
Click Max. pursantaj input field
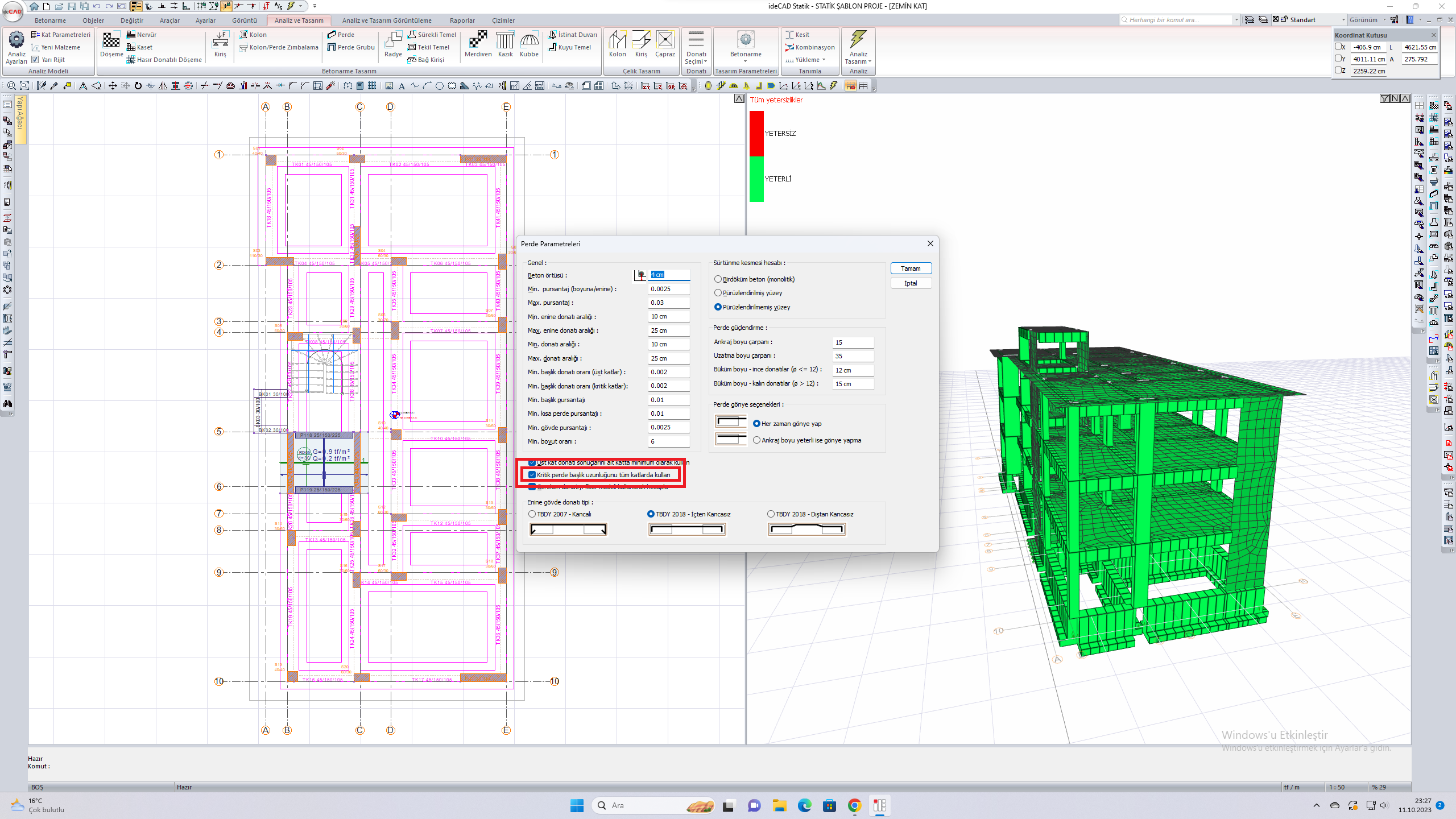pos(669,303)
